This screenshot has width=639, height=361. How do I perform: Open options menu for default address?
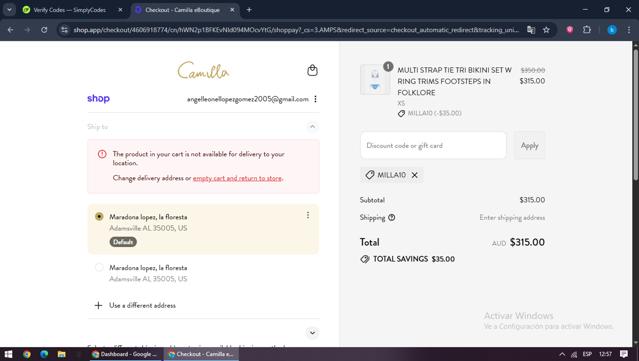click(x=308, y=215)
